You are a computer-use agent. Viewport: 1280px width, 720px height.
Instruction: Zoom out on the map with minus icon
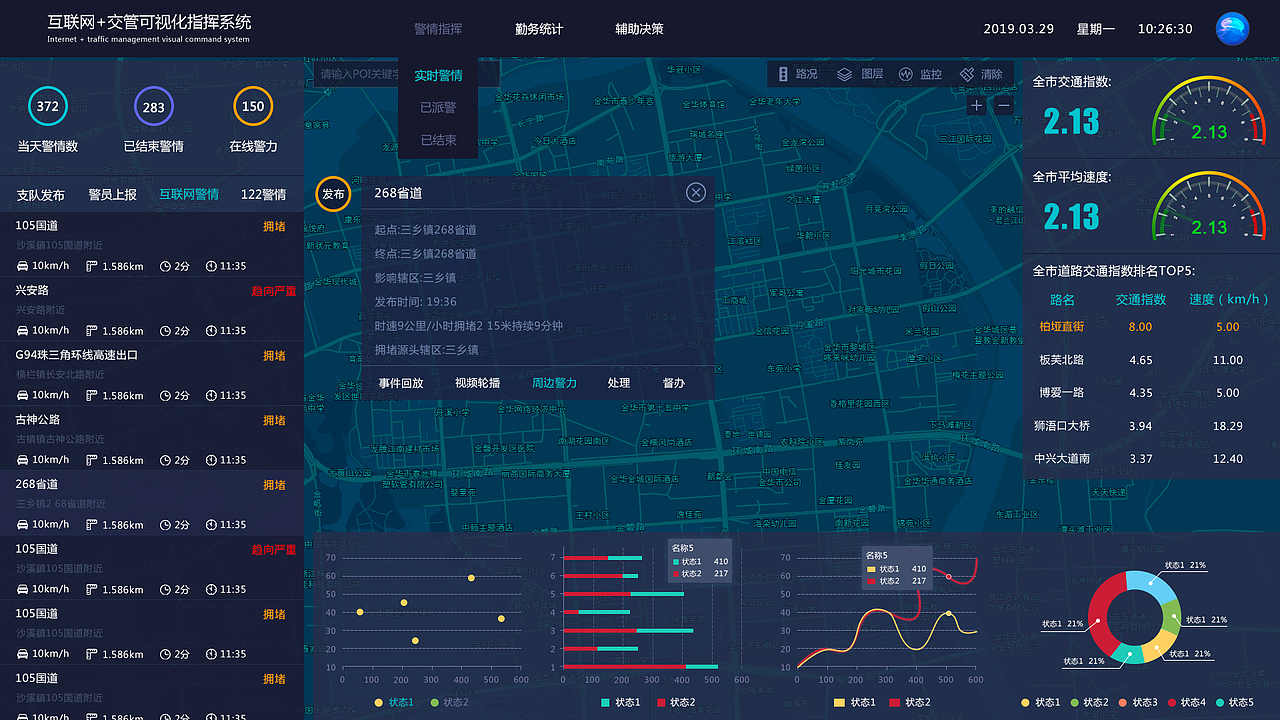[1003, 105]
